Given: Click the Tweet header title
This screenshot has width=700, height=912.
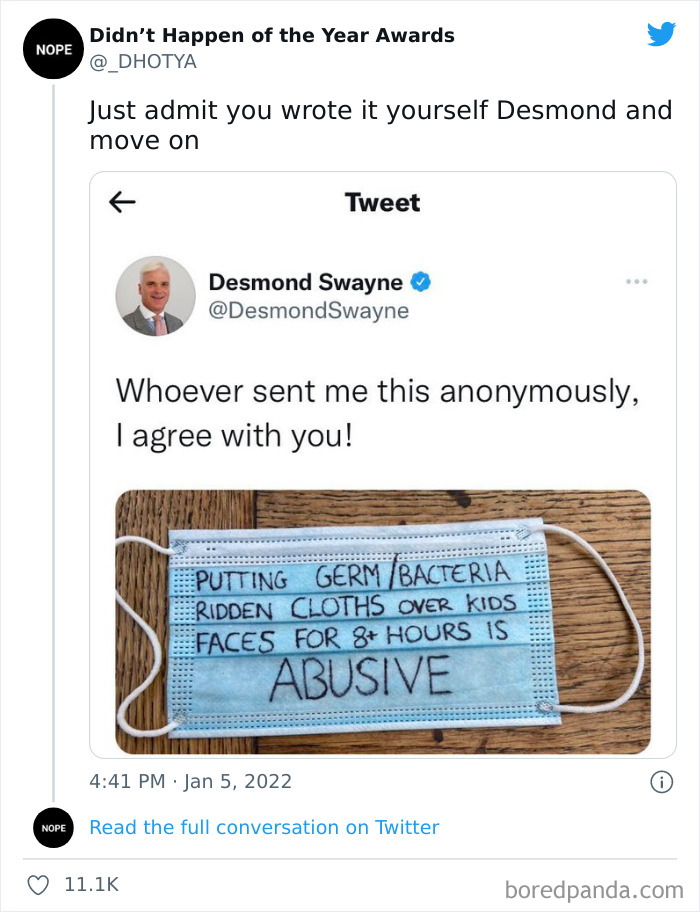Looking at the screenshot, I should pos(382,203).
